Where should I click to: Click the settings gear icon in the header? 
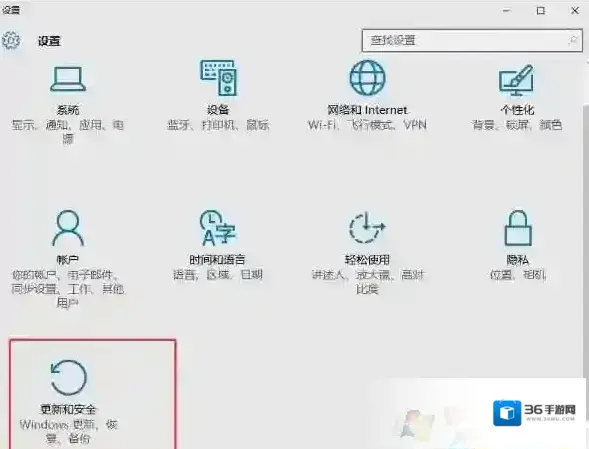coord(11,40)
